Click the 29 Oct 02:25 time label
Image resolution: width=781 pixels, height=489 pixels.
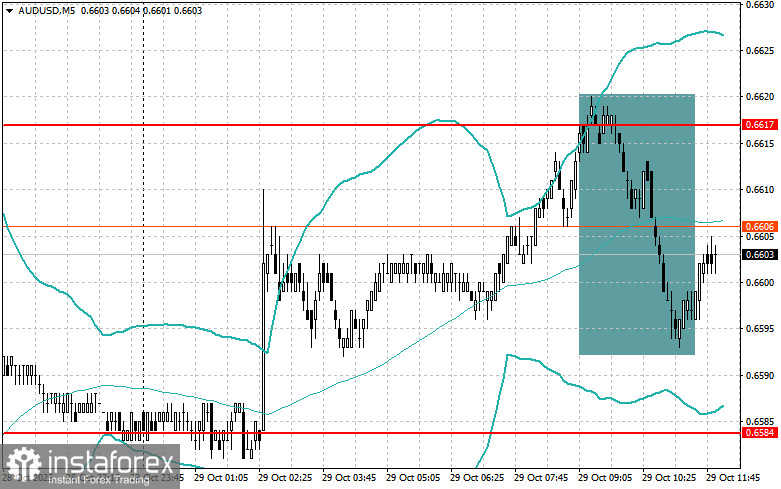click(x=285, y=478)
